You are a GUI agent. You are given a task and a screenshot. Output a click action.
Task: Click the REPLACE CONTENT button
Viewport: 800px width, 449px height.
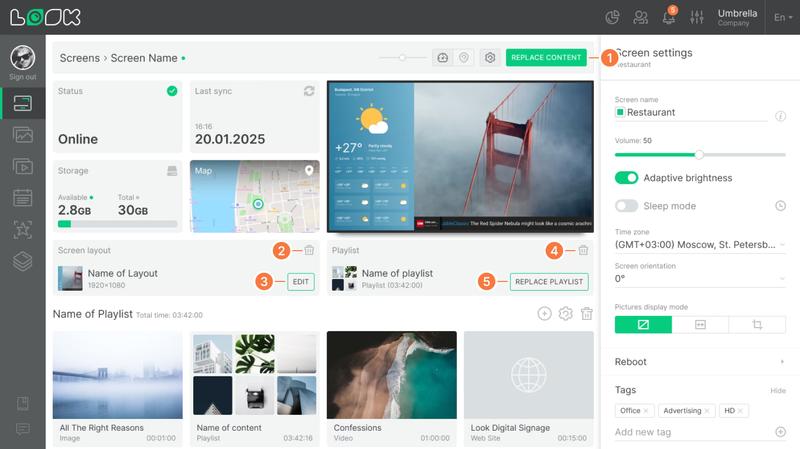tap(546, 58)
